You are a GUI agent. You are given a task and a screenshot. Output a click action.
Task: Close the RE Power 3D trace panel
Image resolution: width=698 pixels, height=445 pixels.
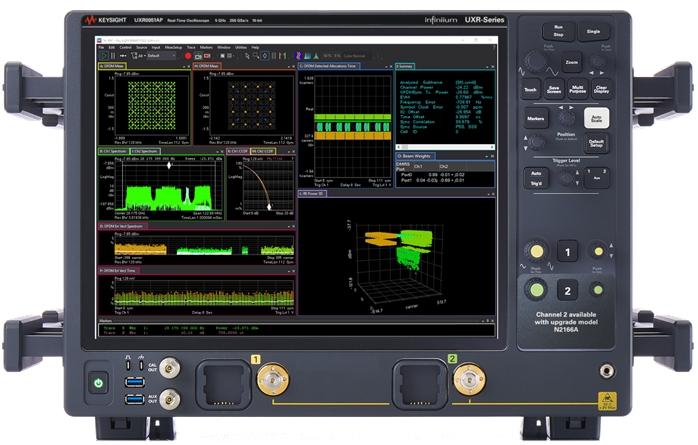(x=492, y=194)
